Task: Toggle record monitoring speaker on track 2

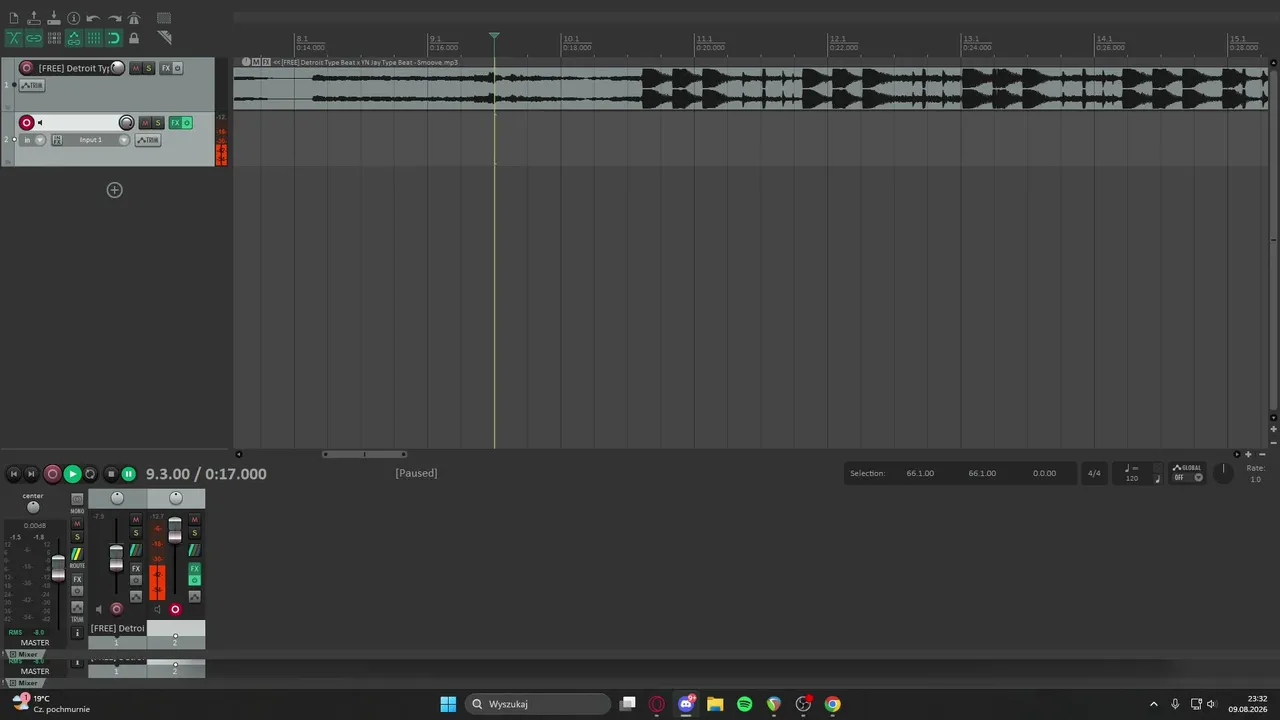Action: [x=40, y=123]
